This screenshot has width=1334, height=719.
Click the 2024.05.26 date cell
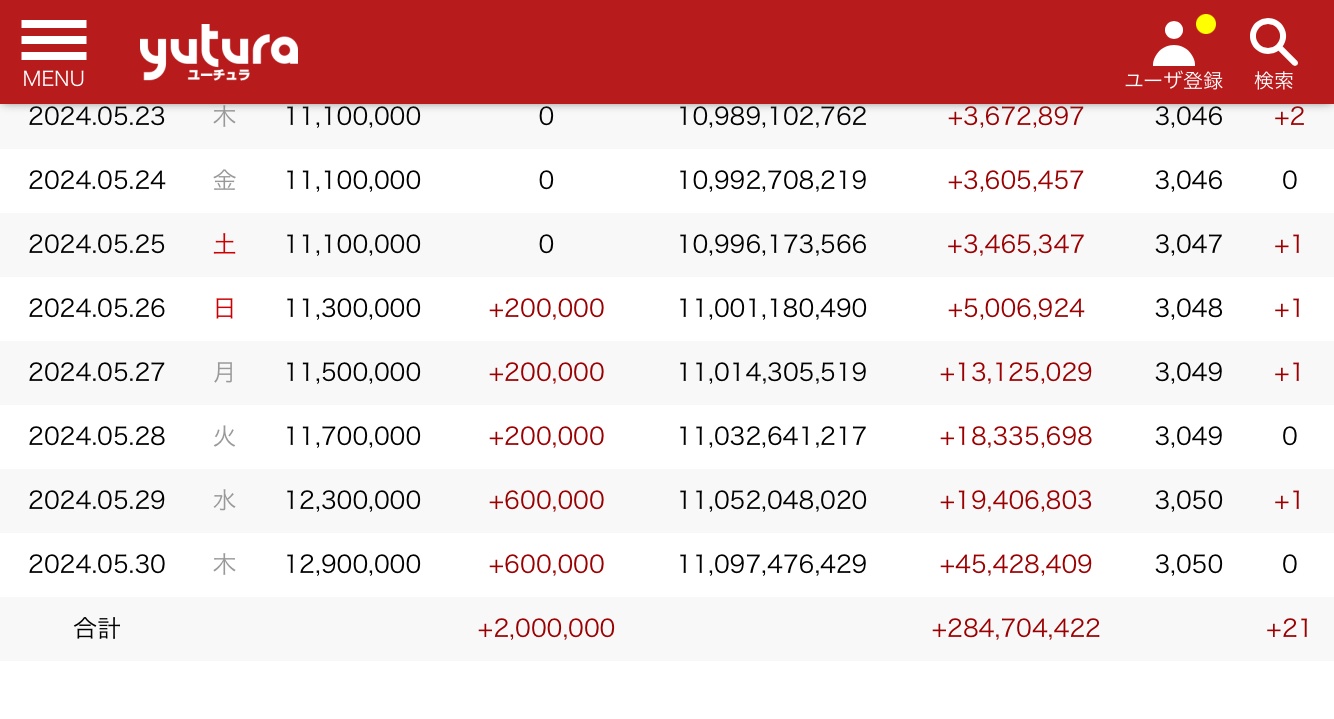tap(97, 308)
